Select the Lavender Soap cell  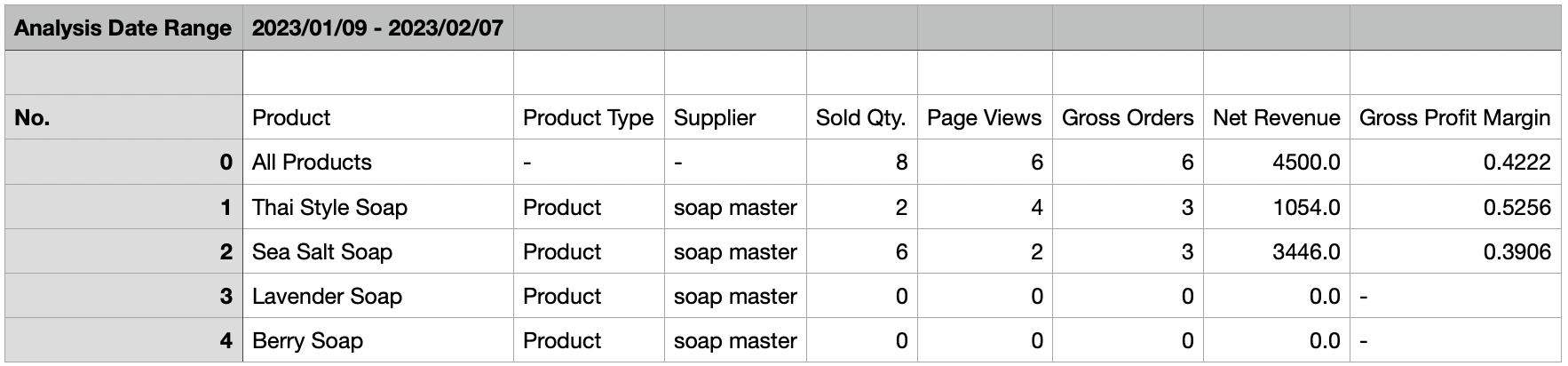(x=378, y=296)
